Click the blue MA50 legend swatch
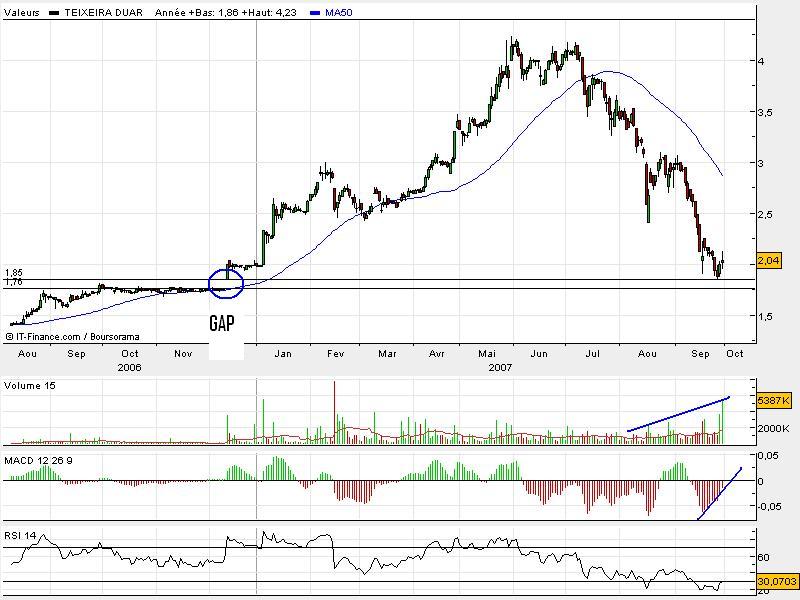Viewport: 800px width, 600px height. [x=315, y=13]
